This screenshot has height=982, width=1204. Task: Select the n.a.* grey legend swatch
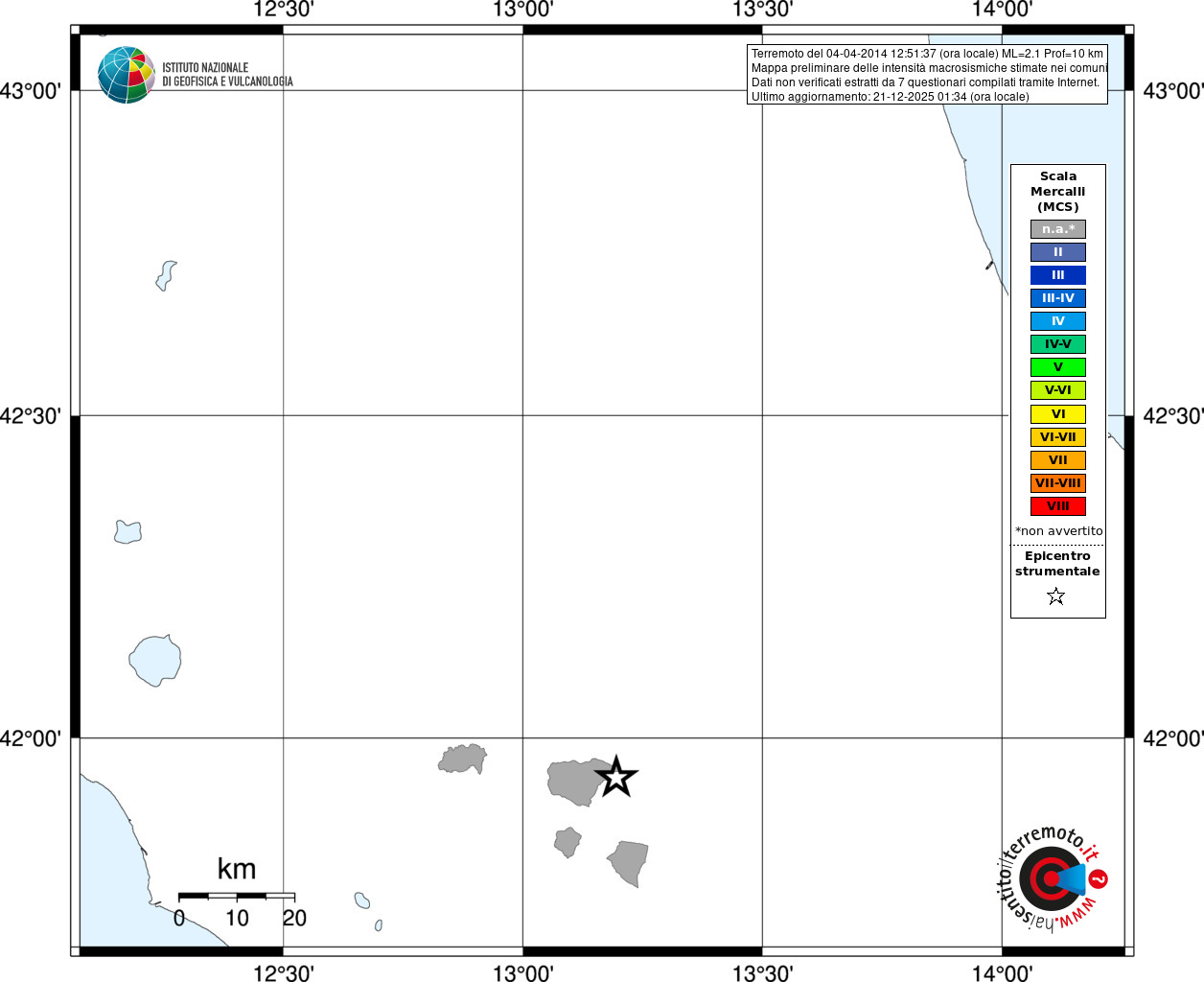(x=1058, y=229)
